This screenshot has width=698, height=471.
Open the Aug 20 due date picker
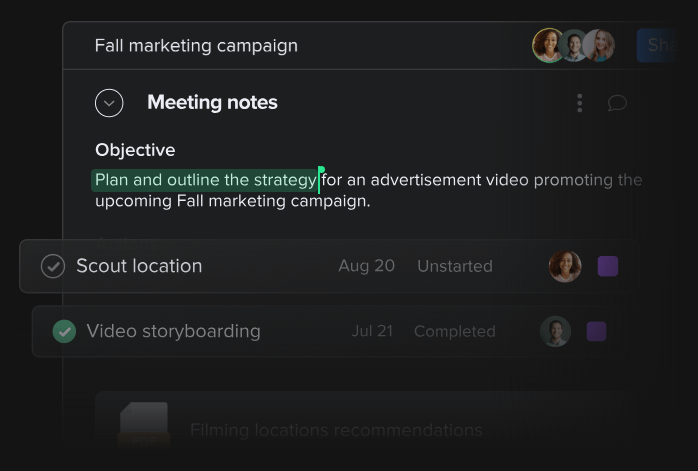point(366,266)
